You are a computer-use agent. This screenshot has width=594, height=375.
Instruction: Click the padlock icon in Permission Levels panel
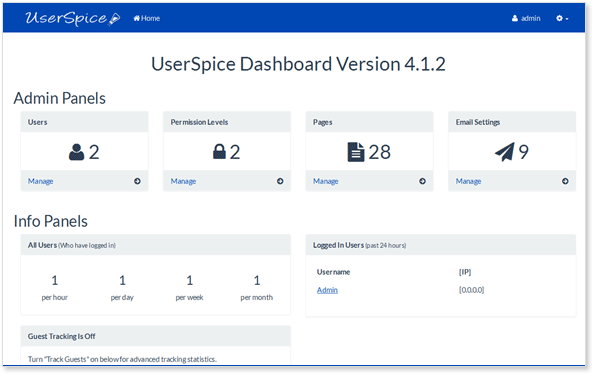coord(219,152)
